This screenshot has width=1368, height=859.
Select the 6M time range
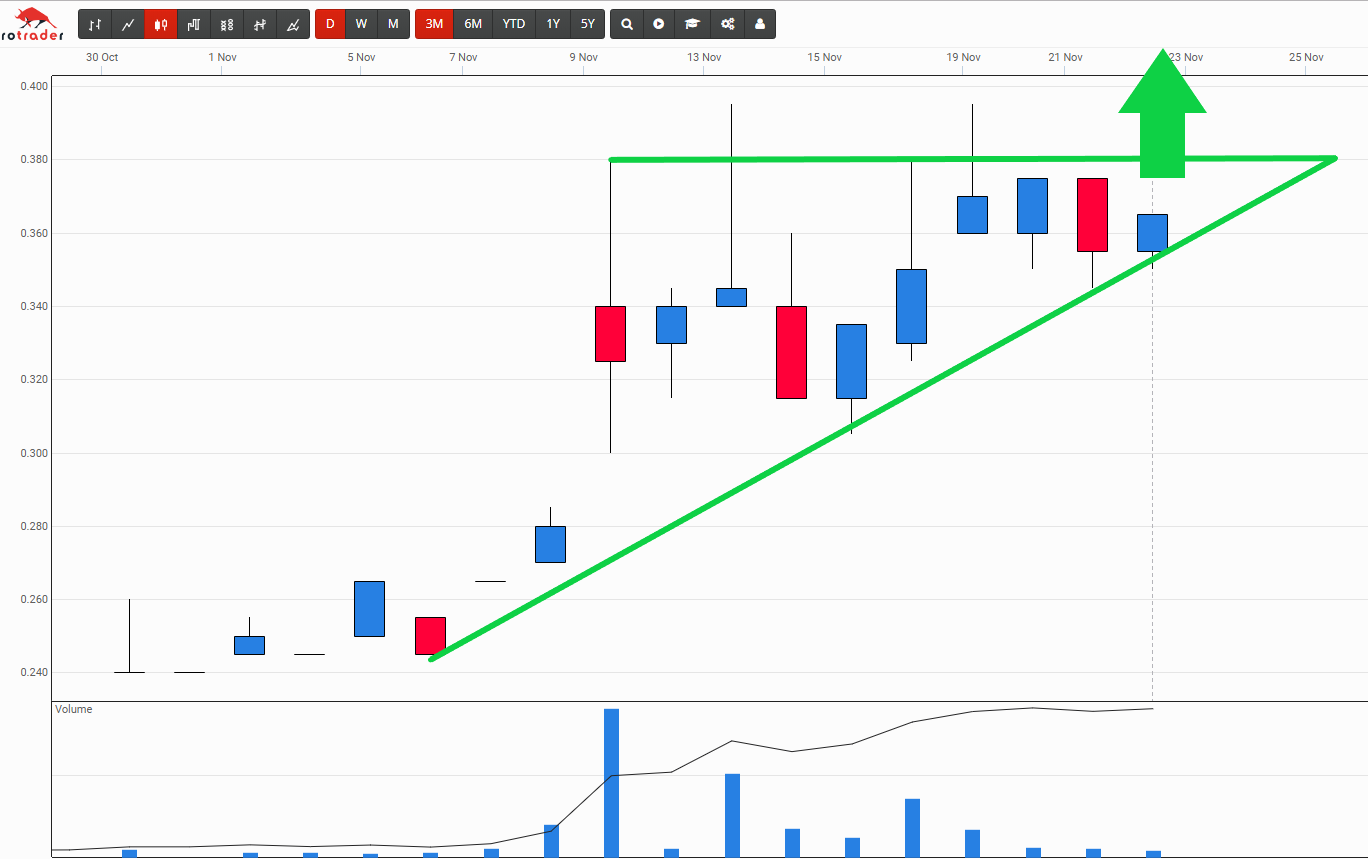pos(473,24)
